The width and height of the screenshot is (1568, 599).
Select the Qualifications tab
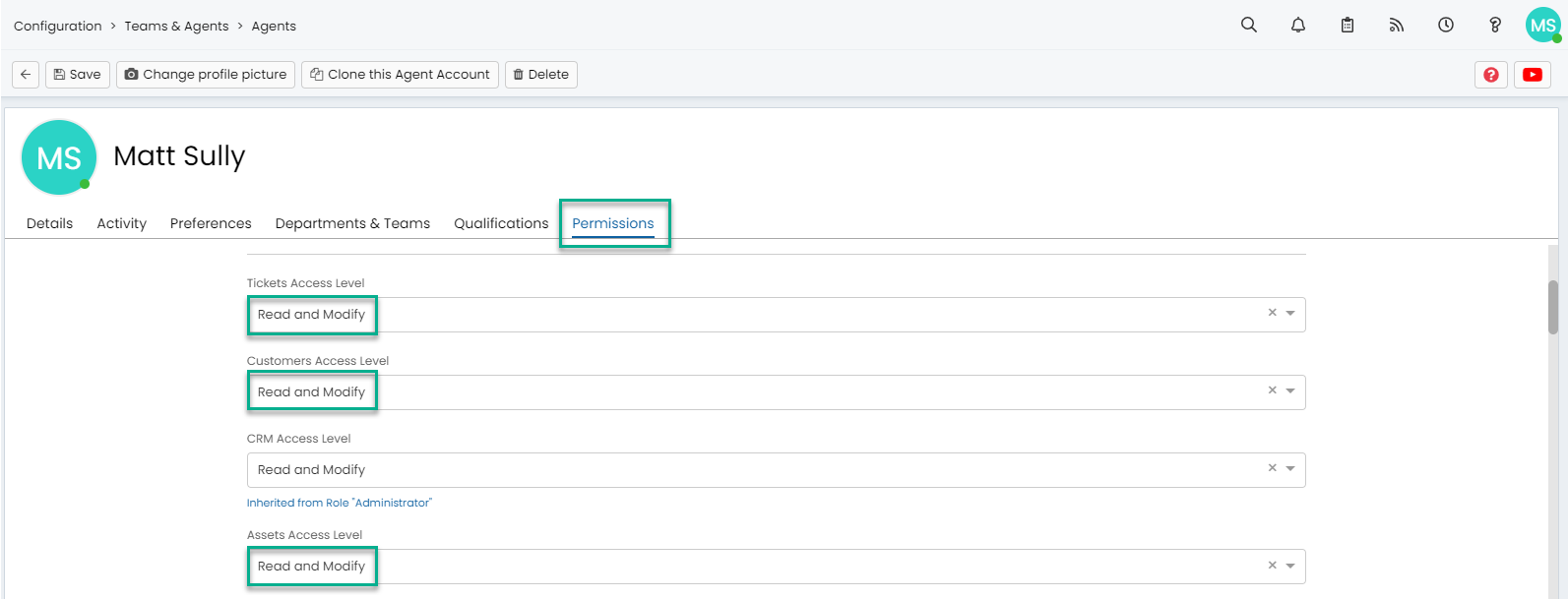click(x=501, y=223)
